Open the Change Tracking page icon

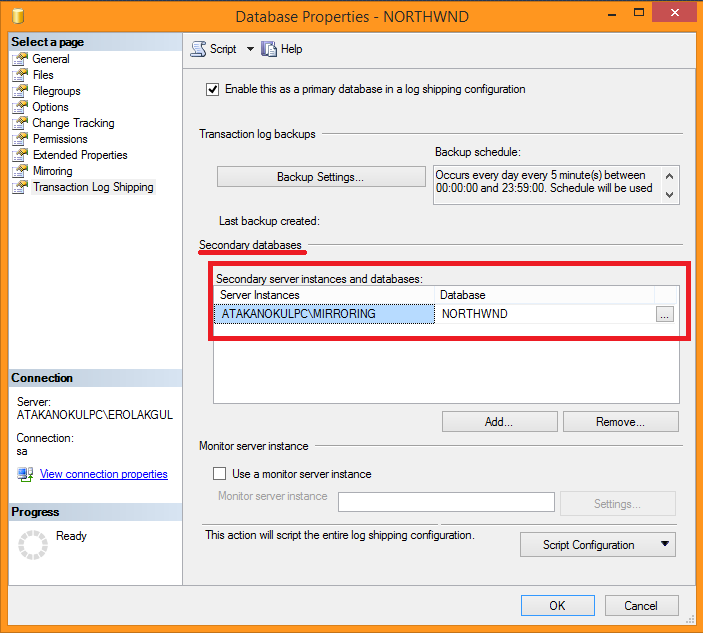(x=20, y=123)
